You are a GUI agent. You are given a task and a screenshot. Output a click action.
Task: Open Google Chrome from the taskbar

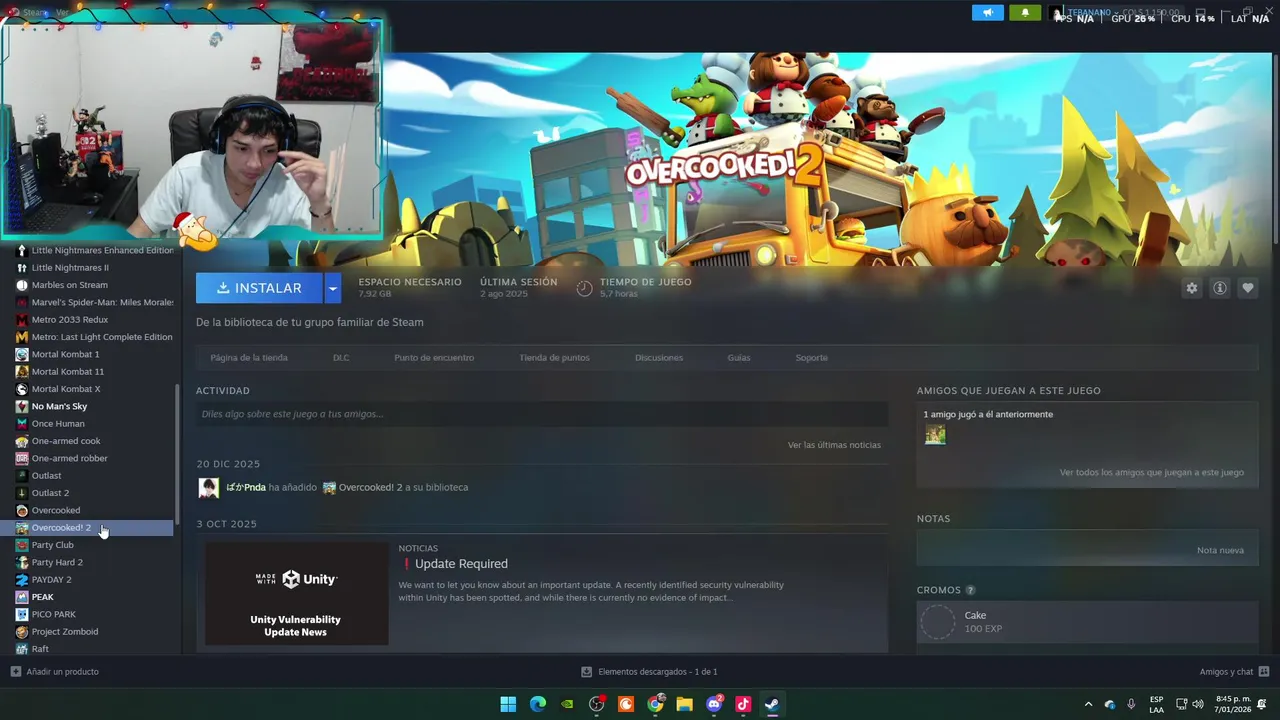tap(655, 704)
